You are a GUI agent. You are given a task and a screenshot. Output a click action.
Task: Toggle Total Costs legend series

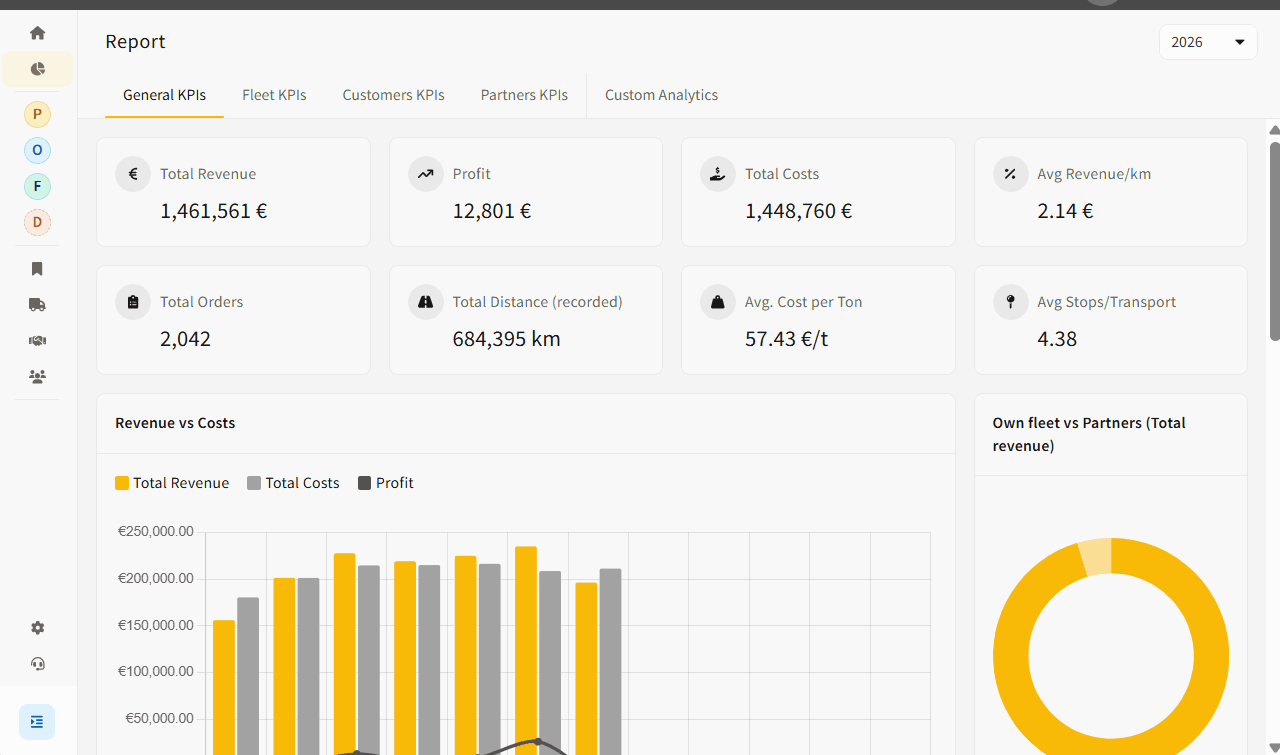point(293,483)
